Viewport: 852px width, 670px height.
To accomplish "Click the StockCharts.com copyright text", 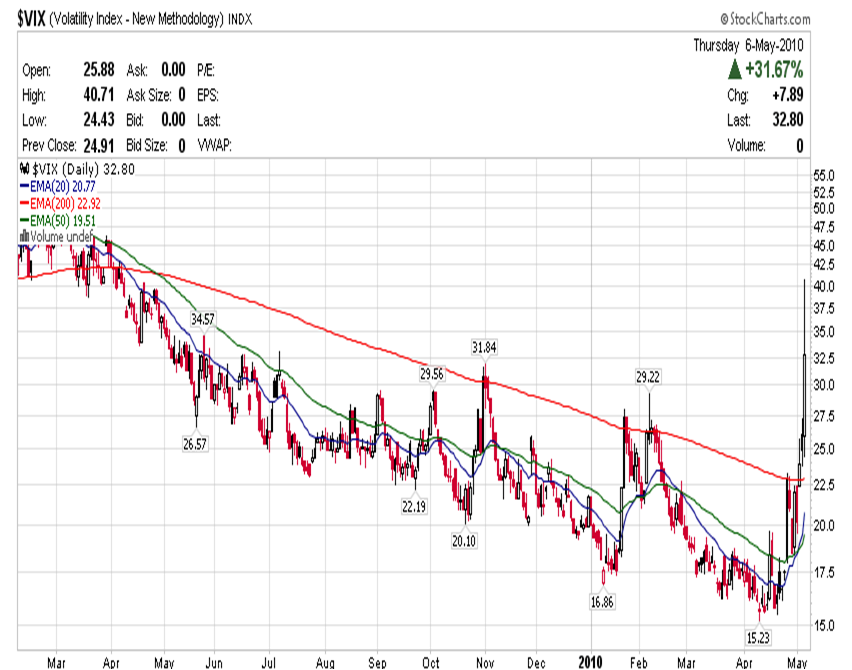I will 765,20.
